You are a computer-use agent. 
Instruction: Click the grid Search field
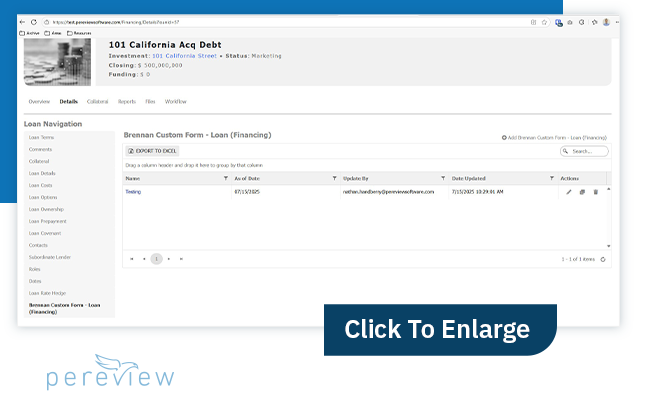[584, 151]
